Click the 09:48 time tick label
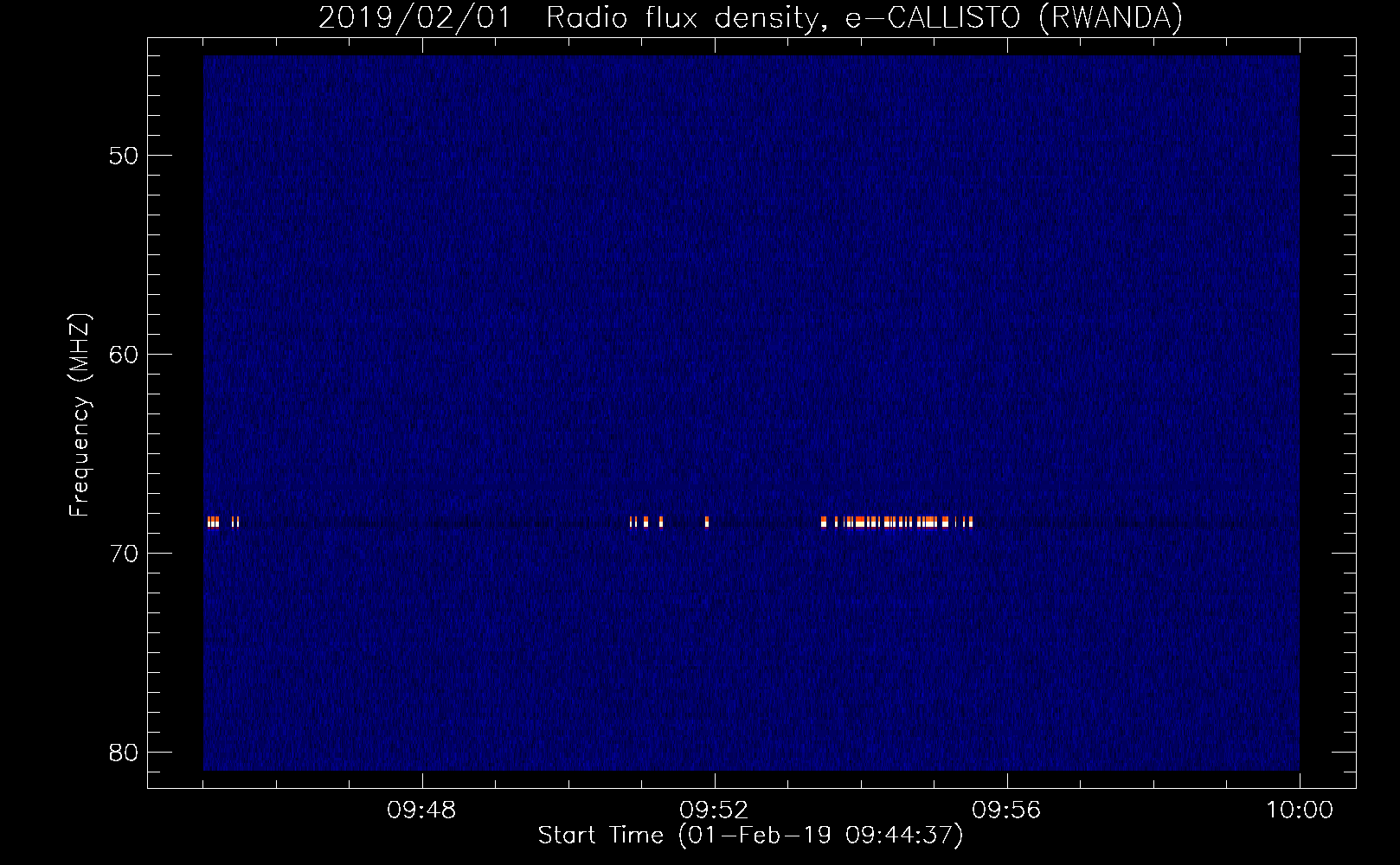The width and height of the screenshot is (1400, 865). 421,811
